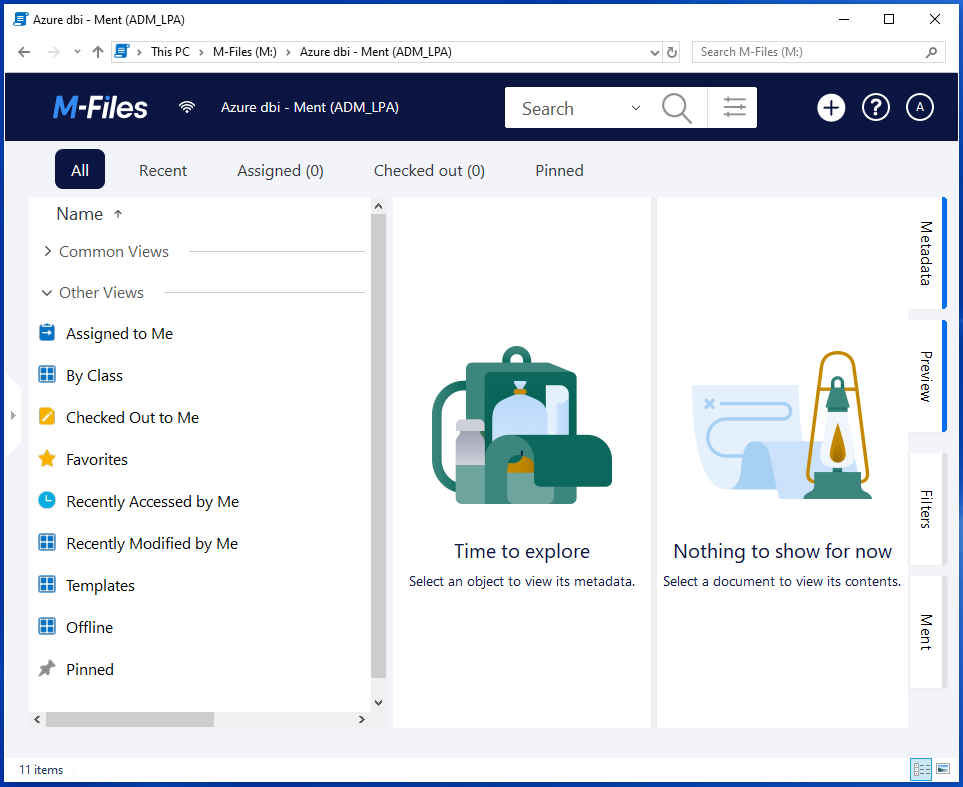Select the All tab
Viewport: 963px width, 787px height.
pos(80,170)
